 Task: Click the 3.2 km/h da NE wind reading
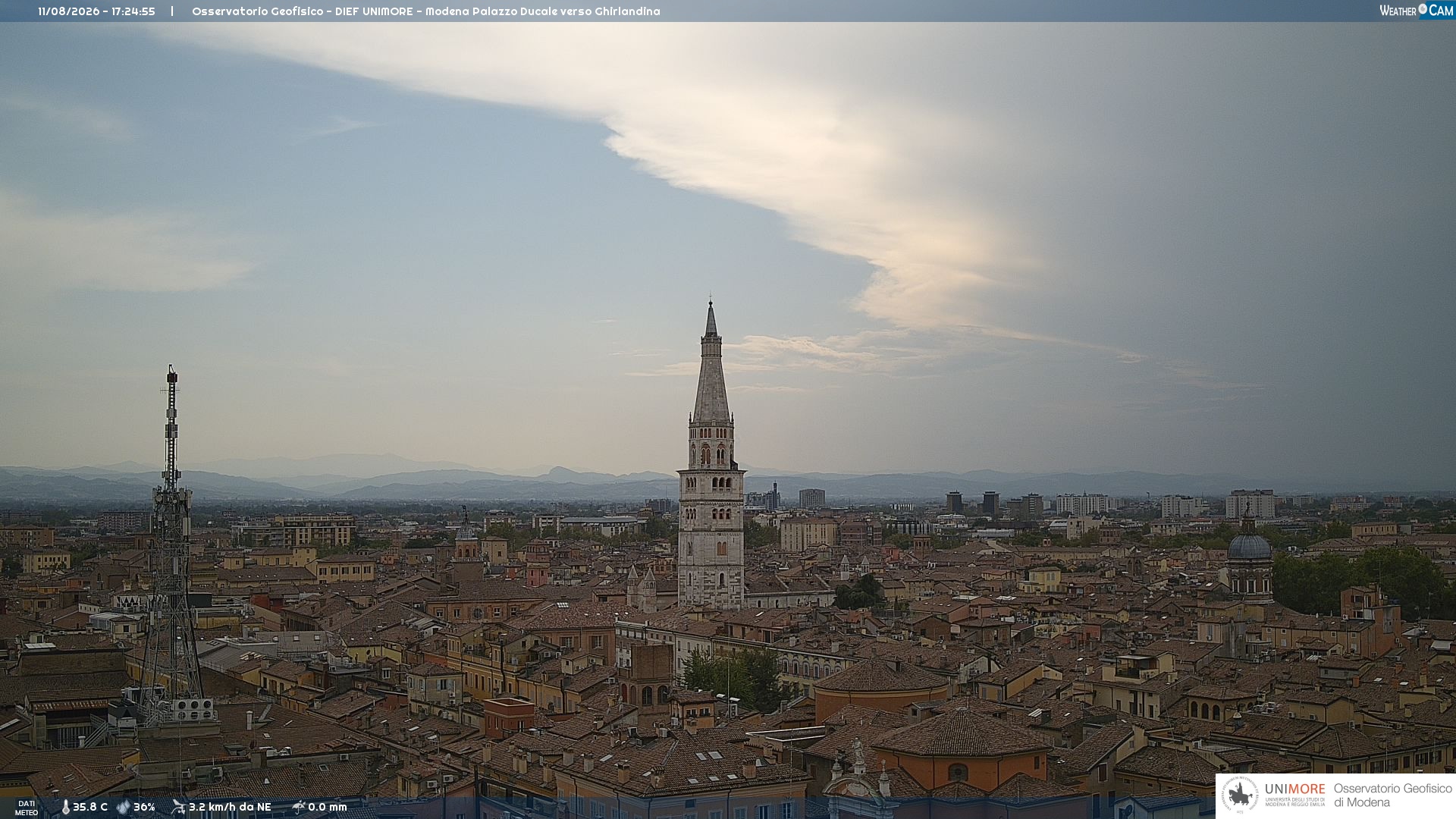230,807
